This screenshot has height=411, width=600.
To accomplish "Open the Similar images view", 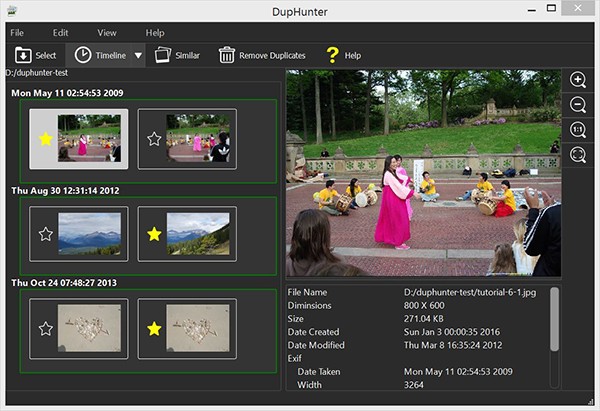I will click(x=163, y=55).
